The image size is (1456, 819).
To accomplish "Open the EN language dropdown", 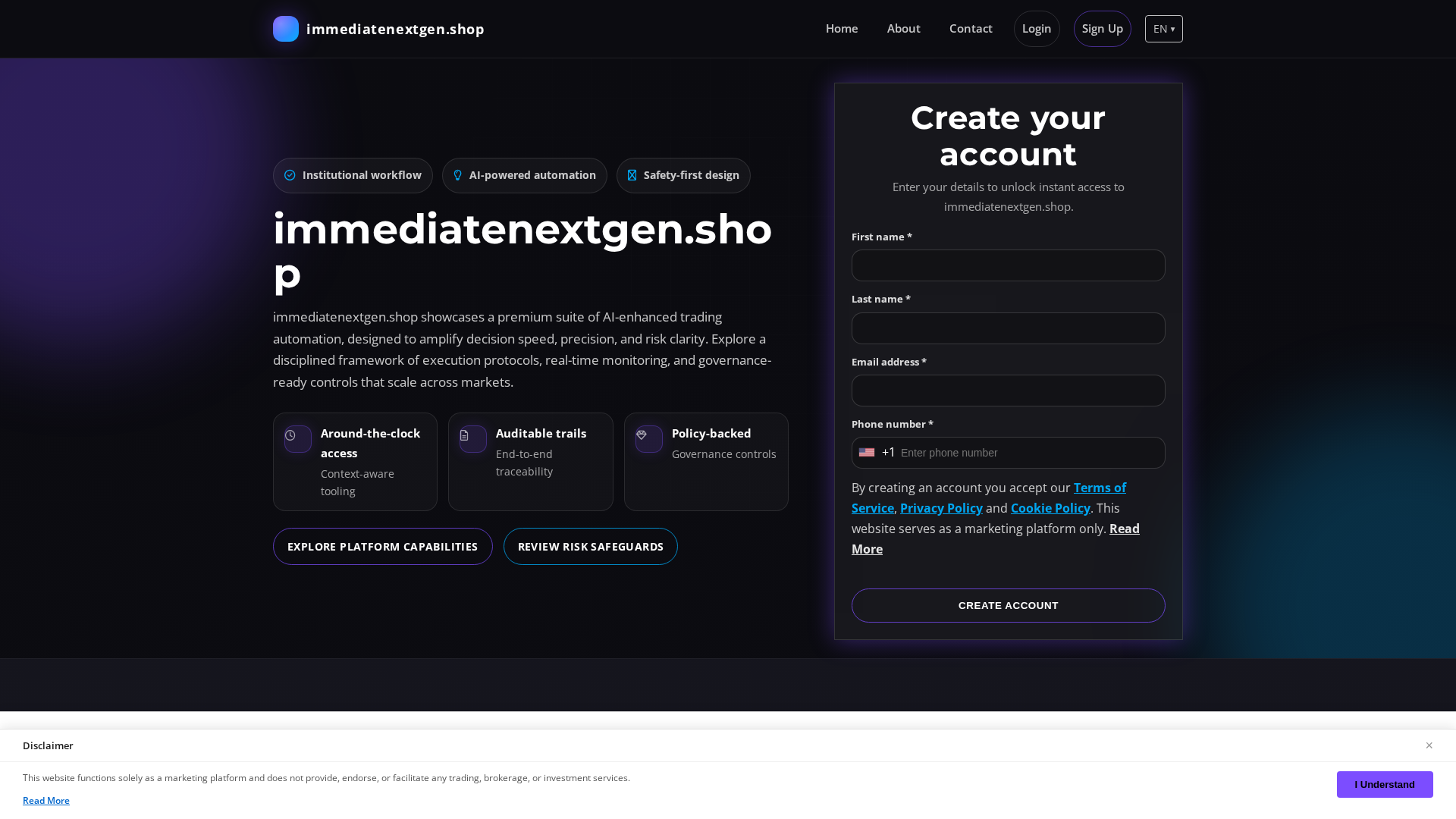I will (1164, 29).
